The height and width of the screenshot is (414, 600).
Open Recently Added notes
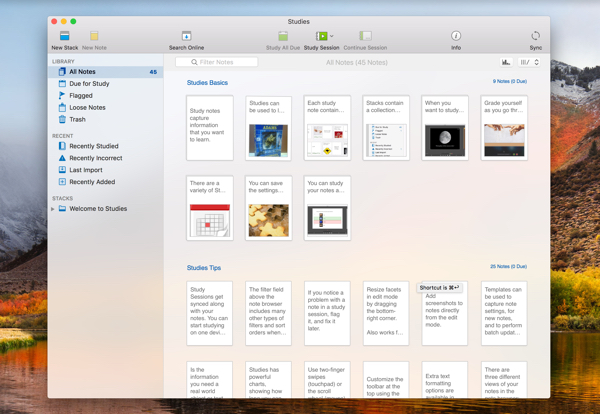[x=106, y=182]
